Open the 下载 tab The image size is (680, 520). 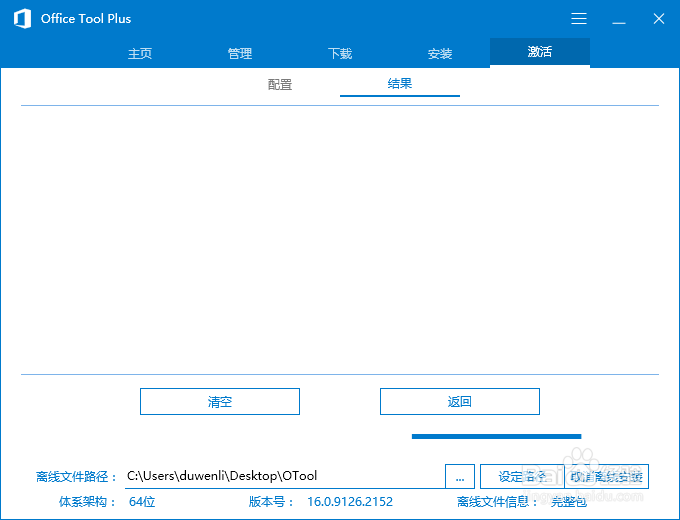340,53
